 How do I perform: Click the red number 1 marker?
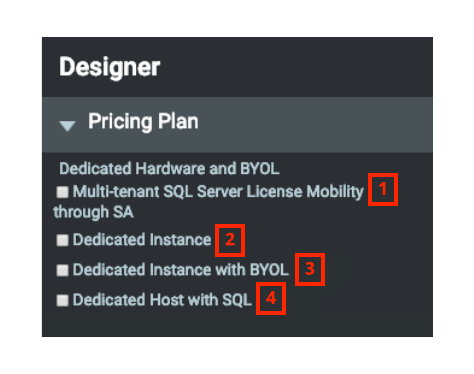(x=383, y=189)
